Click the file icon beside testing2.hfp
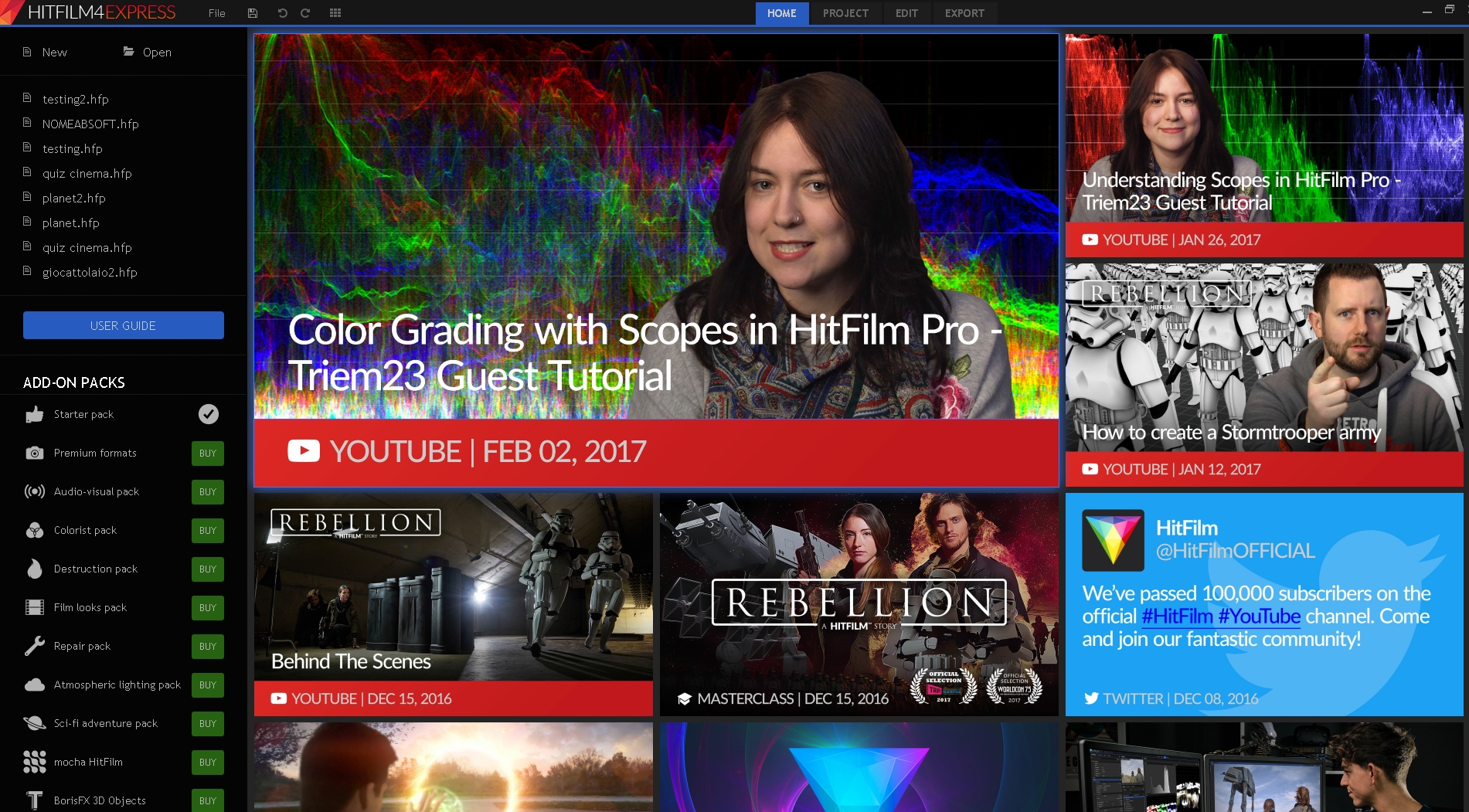This screenshot has width=1469, height=812. coord(27,98)
